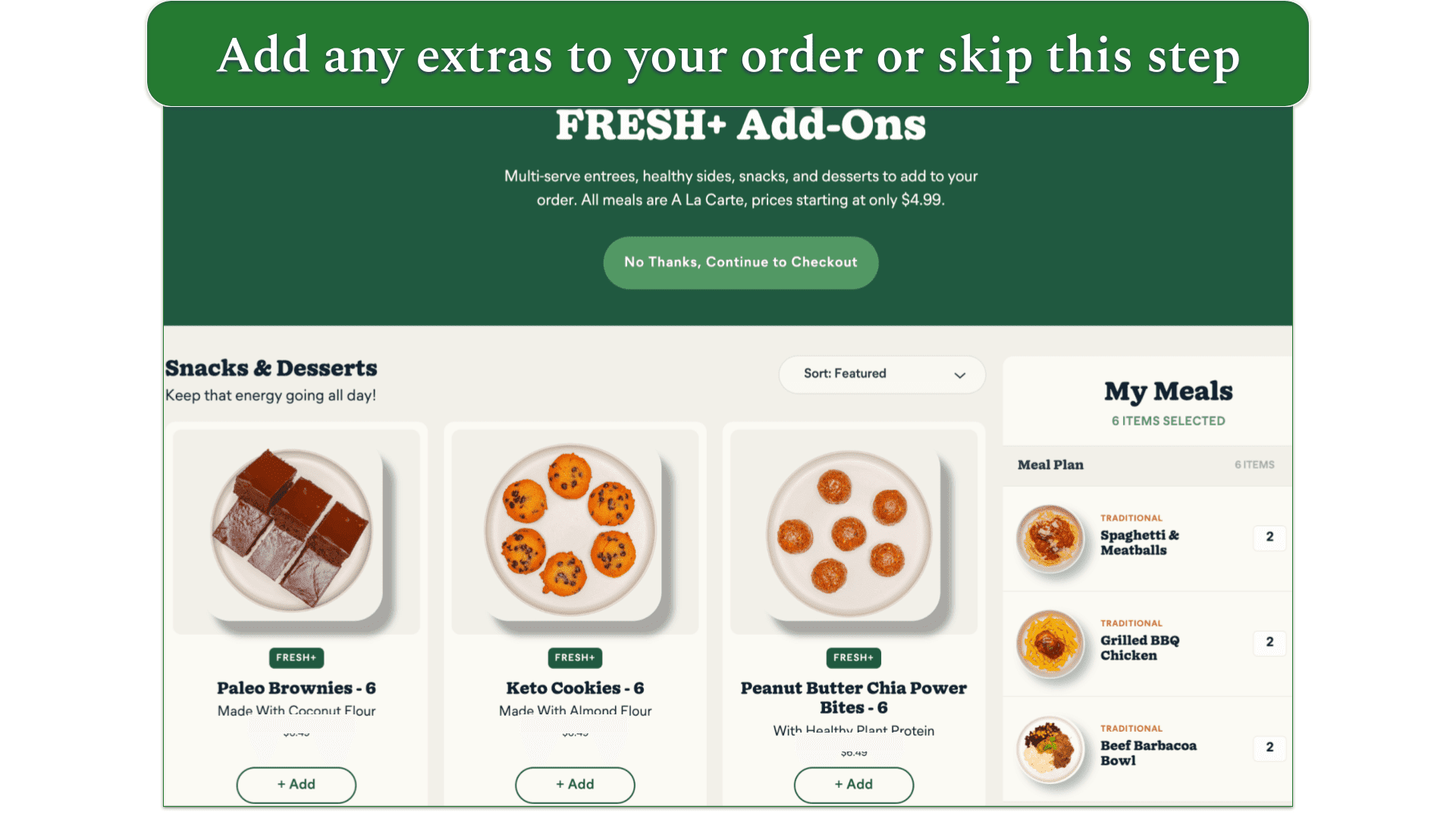Image resolution: width=1456 pixels, height=819 pixels.
Task: Click the FRESH+ badge on Paleo Brownies
Action: (x=296, y=657)
